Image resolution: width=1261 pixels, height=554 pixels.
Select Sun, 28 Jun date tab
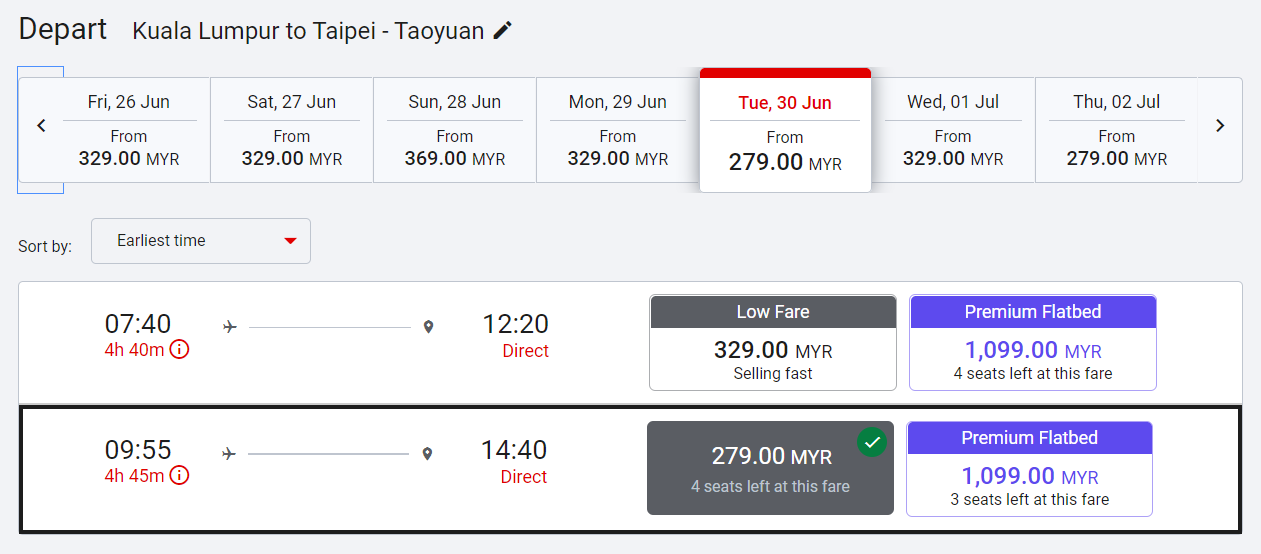tap(455, 130)
